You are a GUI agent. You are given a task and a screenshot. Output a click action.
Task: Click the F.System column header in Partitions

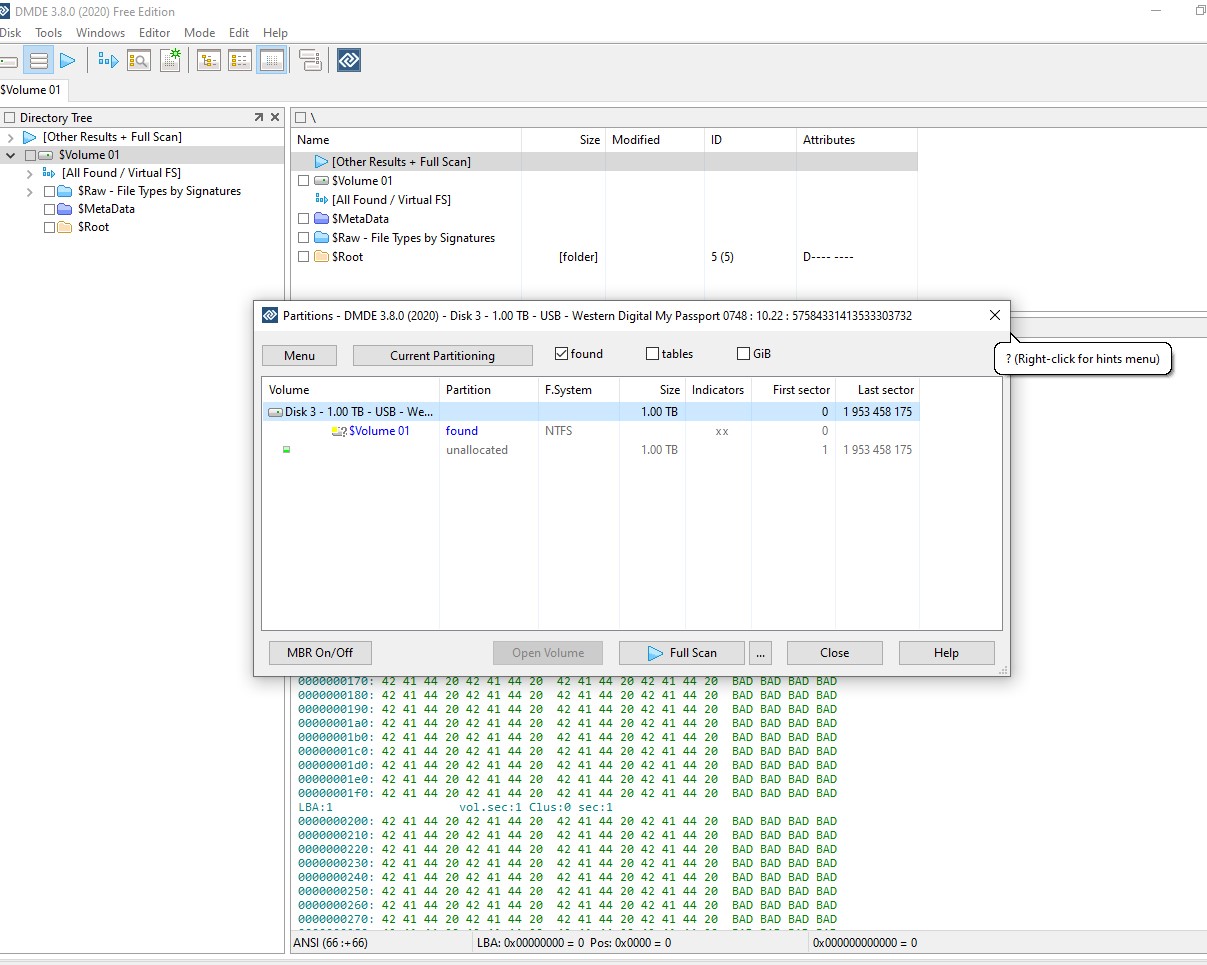tap(578, 390)
